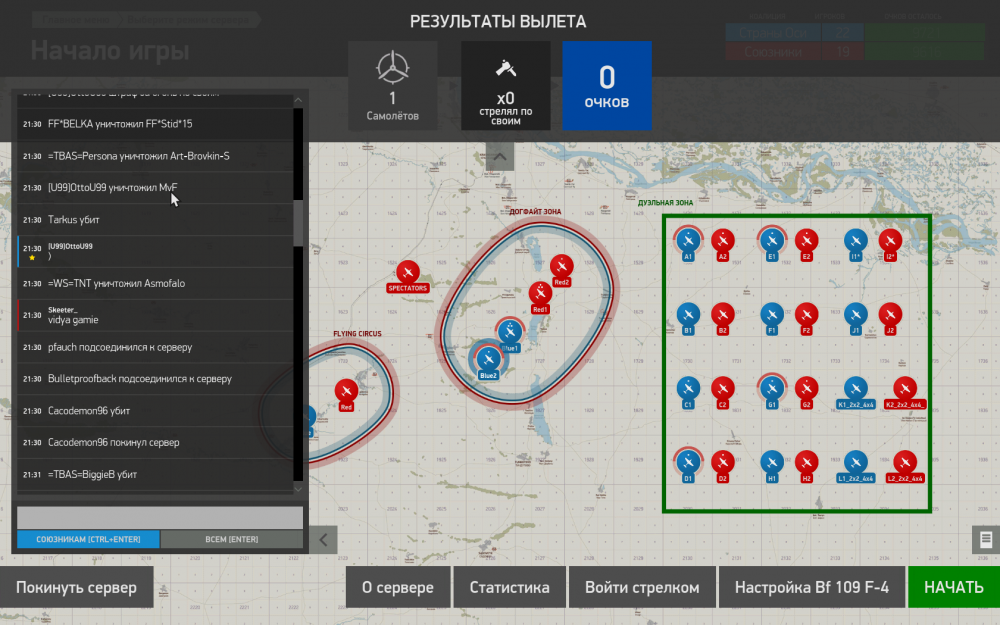Click chat line Bulletproofback подсоединился к серверу

155,379
